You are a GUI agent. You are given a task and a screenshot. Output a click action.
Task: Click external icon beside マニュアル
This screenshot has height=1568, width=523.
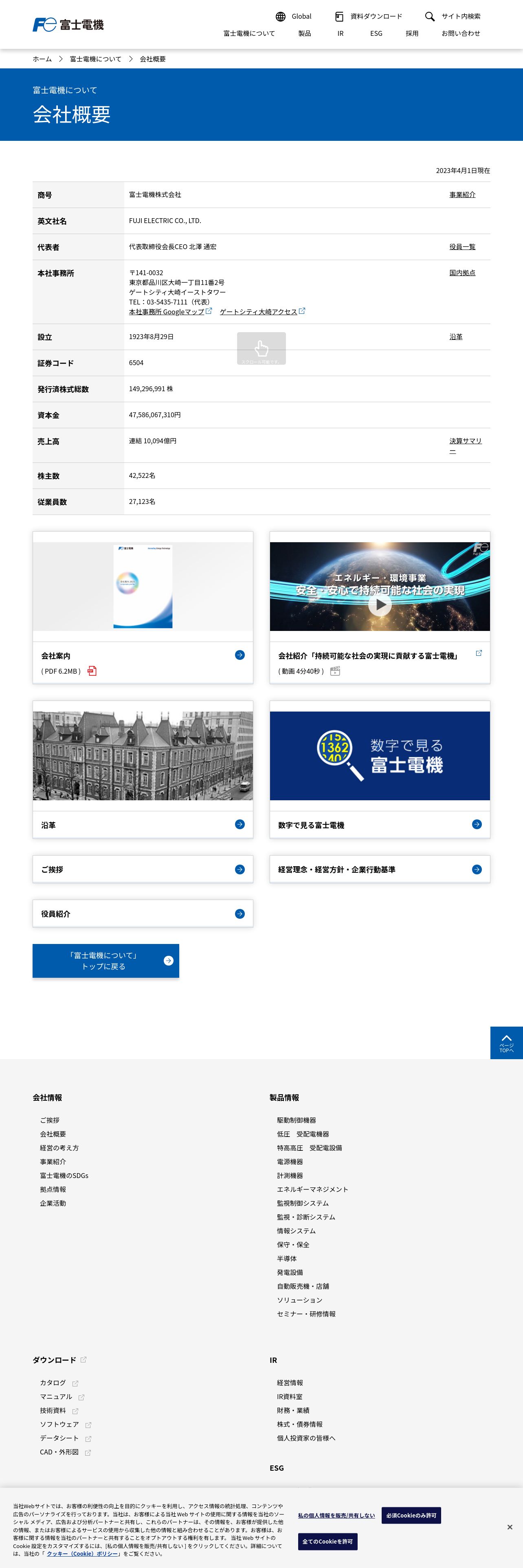pyautogui.click(x=81, y=1397)
